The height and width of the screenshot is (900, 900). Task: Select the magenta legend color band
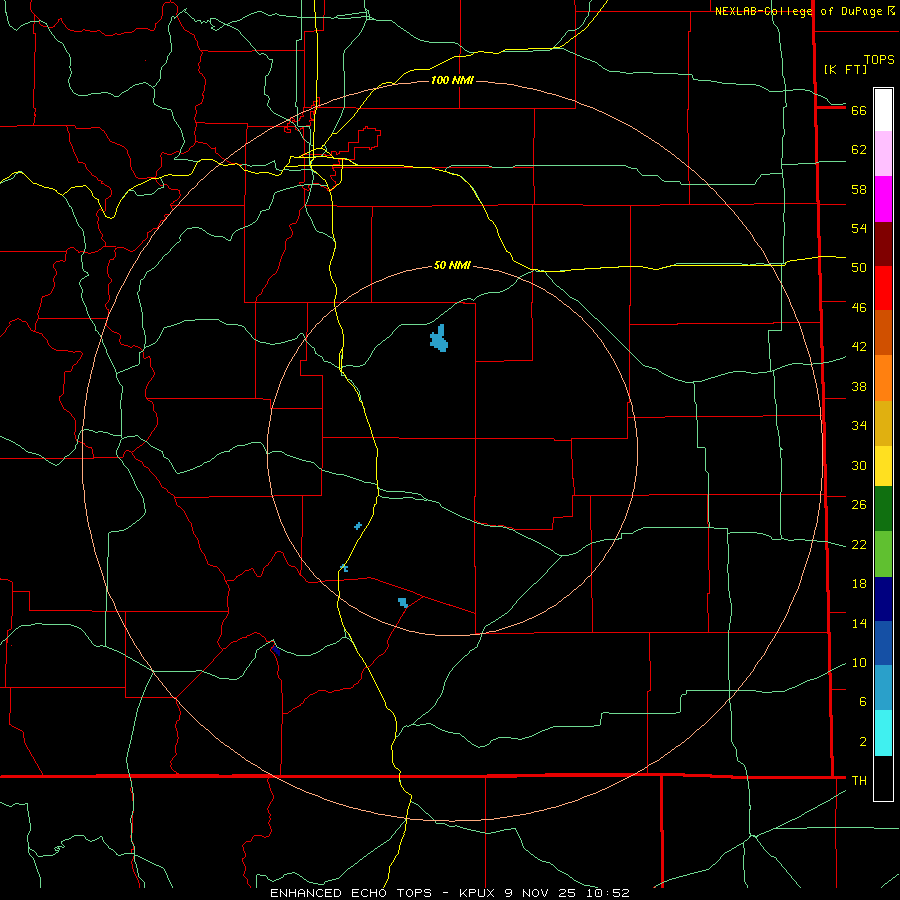click(883, 199)
